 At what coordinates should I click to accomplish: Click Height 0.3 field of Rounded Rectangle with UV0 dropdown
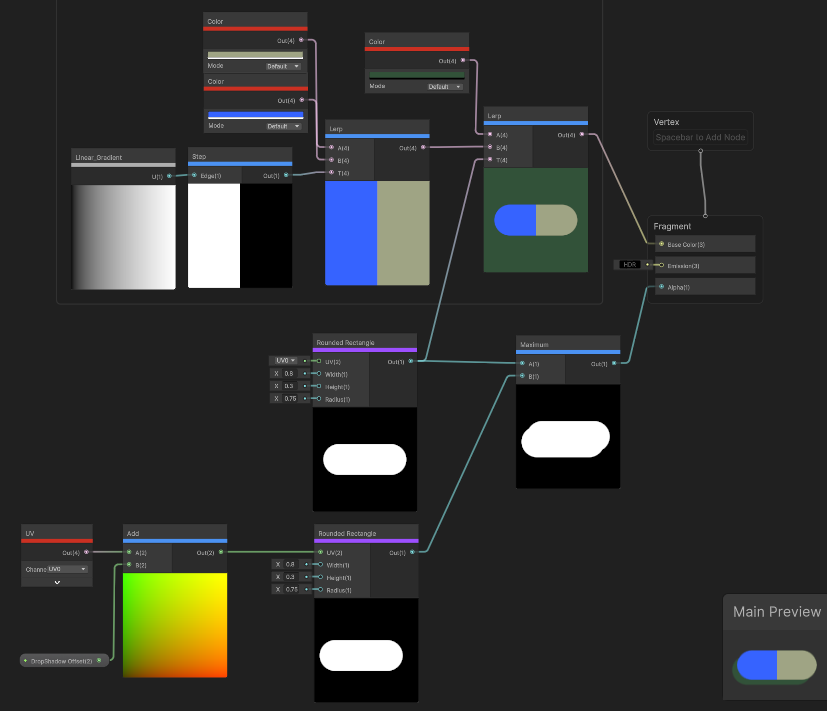pos(289,386)
